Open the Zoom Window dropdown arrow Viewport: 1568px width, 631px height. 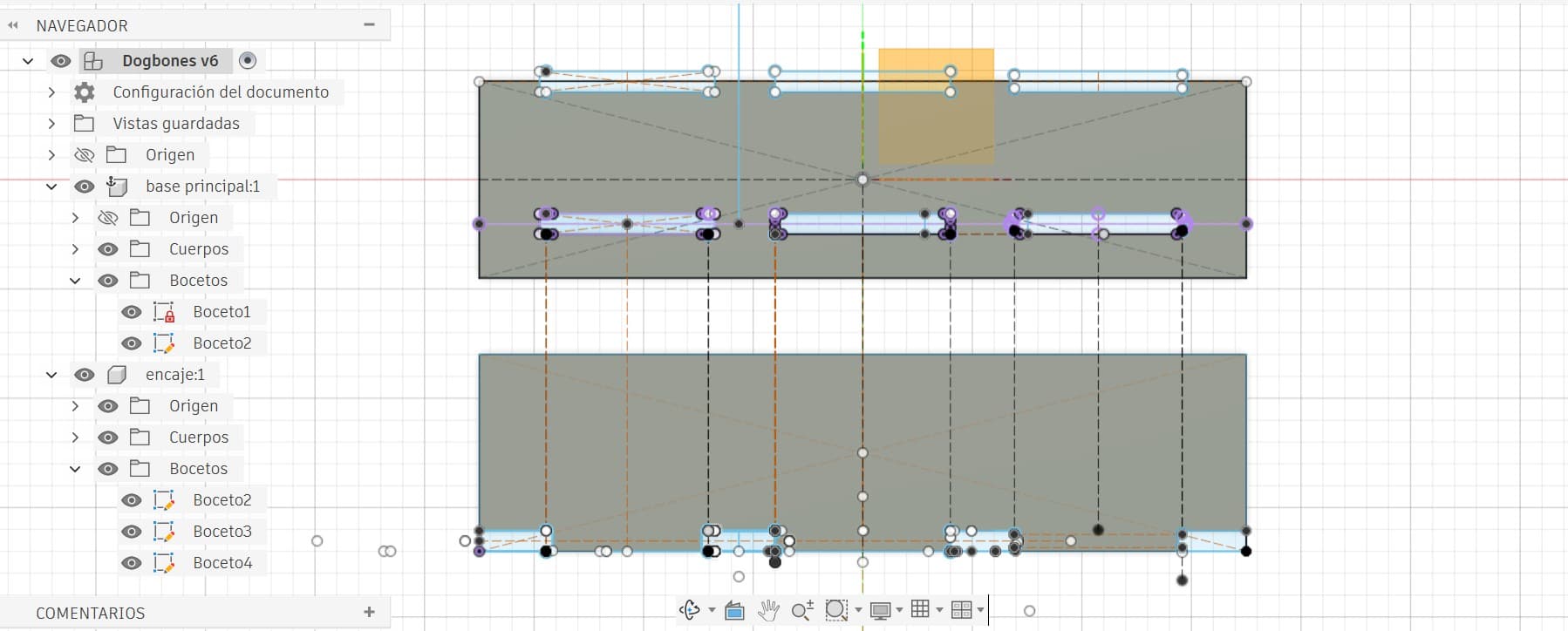click(859, 610)
